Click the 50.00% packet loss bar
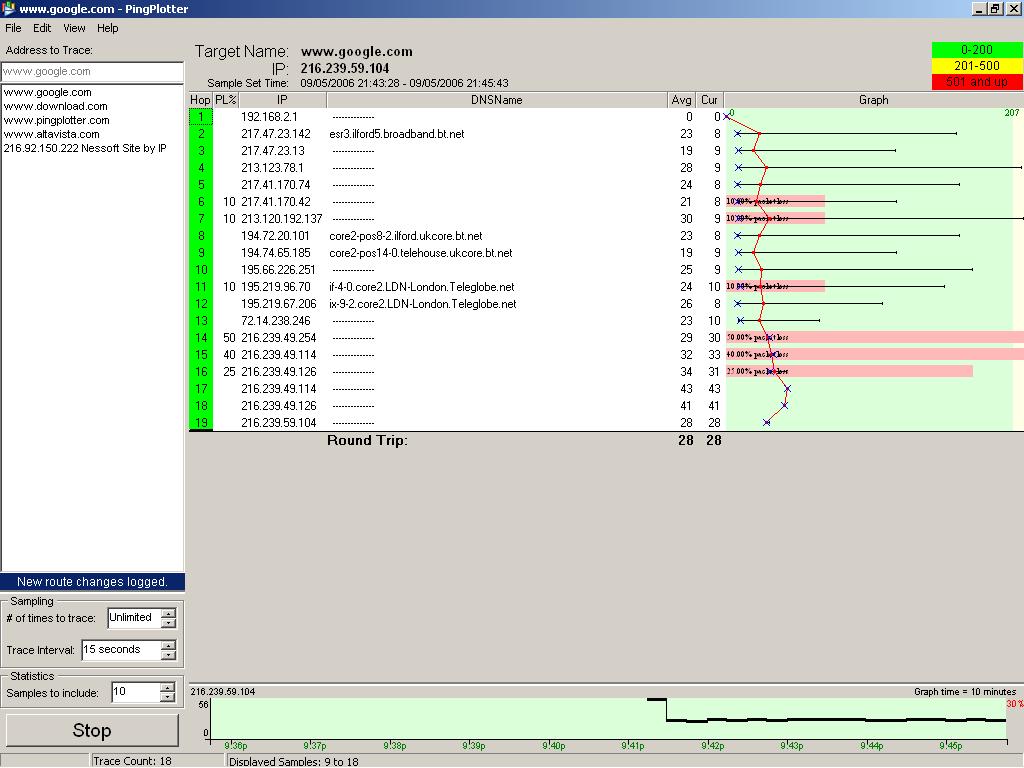 pos(874,338)
